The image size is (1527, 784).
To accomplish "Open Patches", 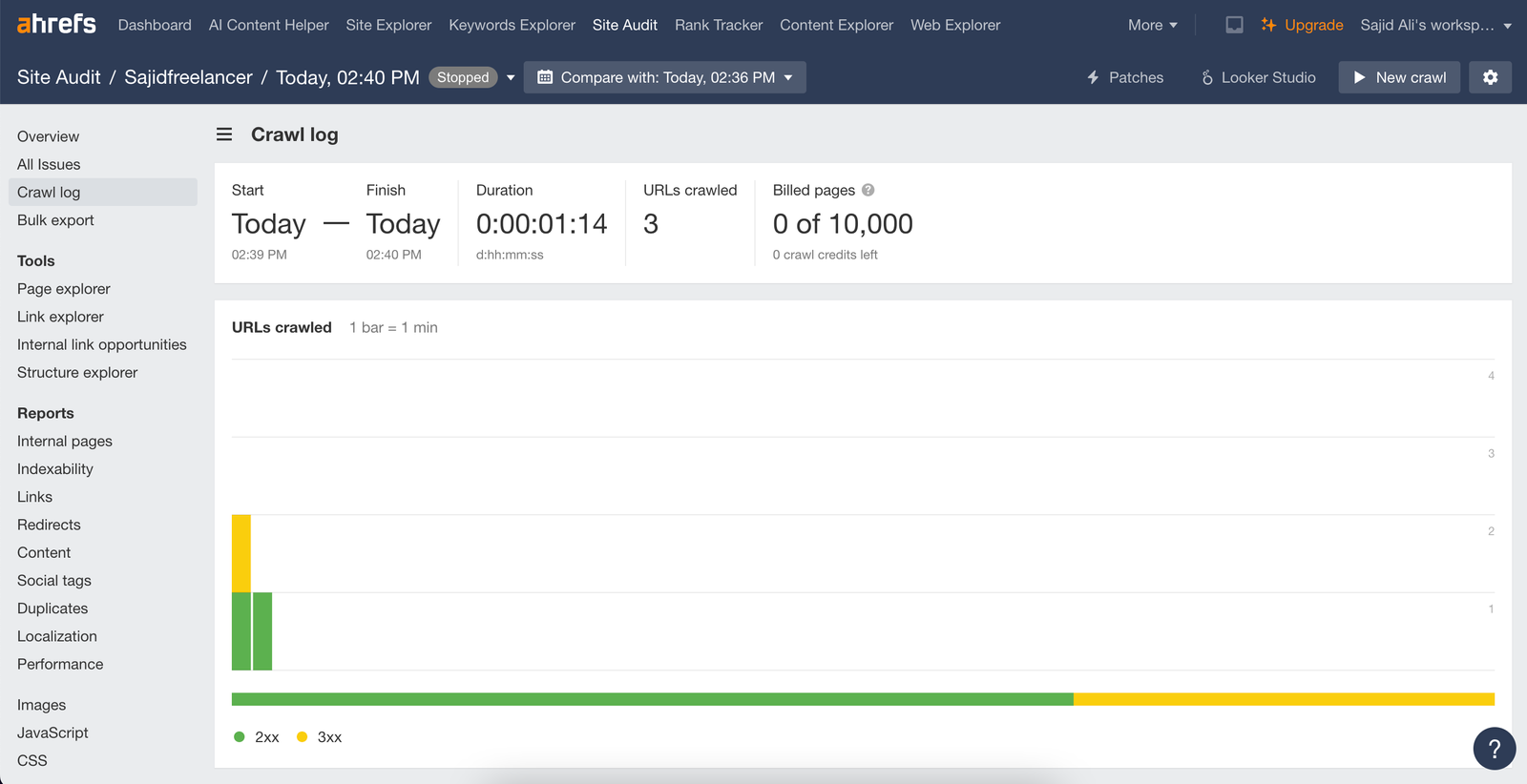I will [1125, 77].
